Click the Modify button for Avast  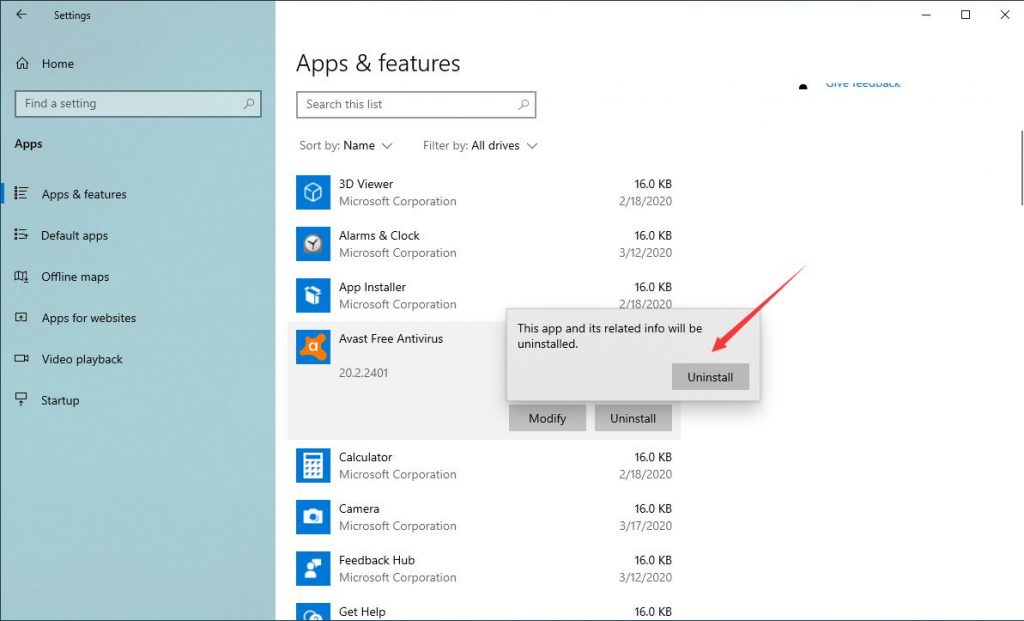click(547, 418)
